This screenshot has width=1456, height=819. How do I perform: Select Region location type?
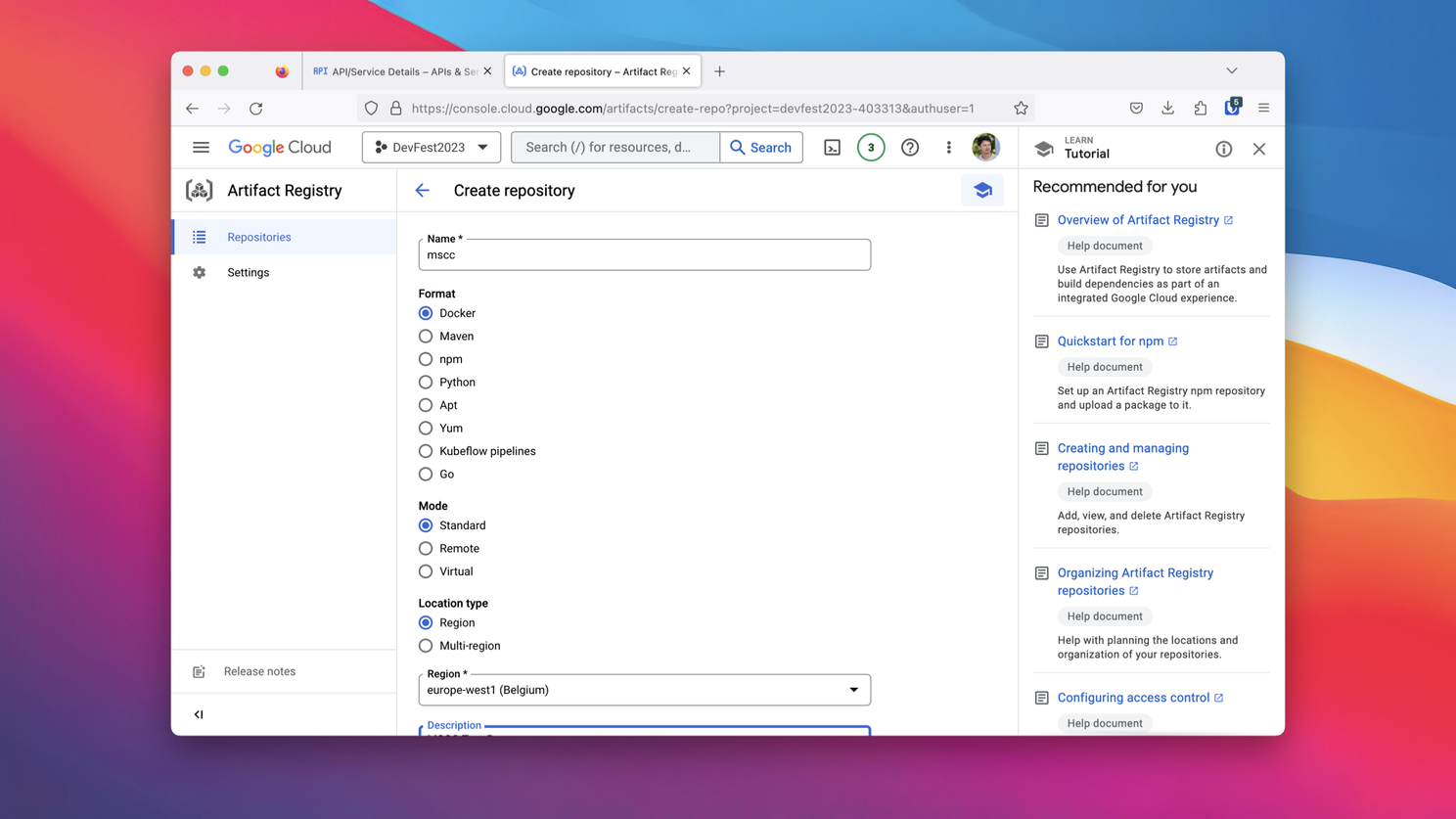426,623
